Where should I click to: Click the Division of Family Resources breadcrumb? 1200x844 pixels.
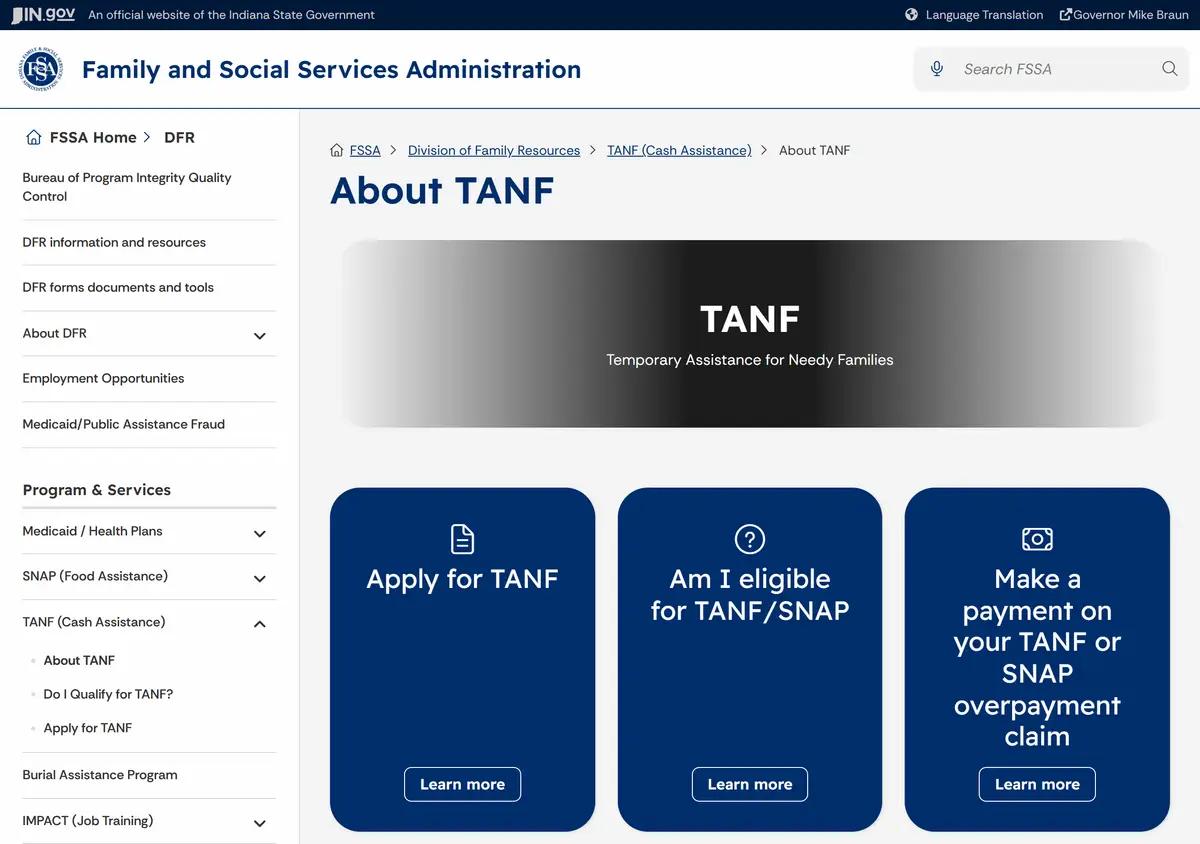coord(494,150)
